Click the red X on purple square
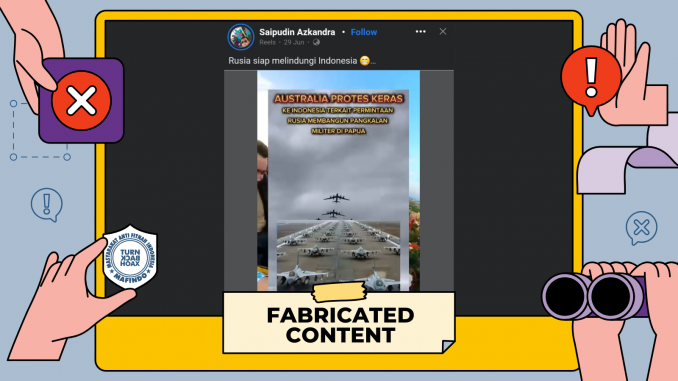The width and height of the screenshot is (678, 381). (81, 101)
